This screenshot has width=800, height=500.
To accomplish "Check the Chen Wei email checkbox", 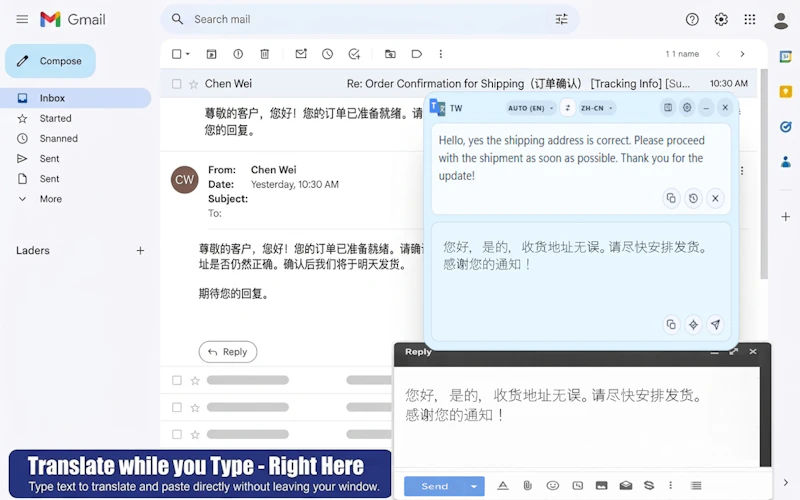I will 177,84.
